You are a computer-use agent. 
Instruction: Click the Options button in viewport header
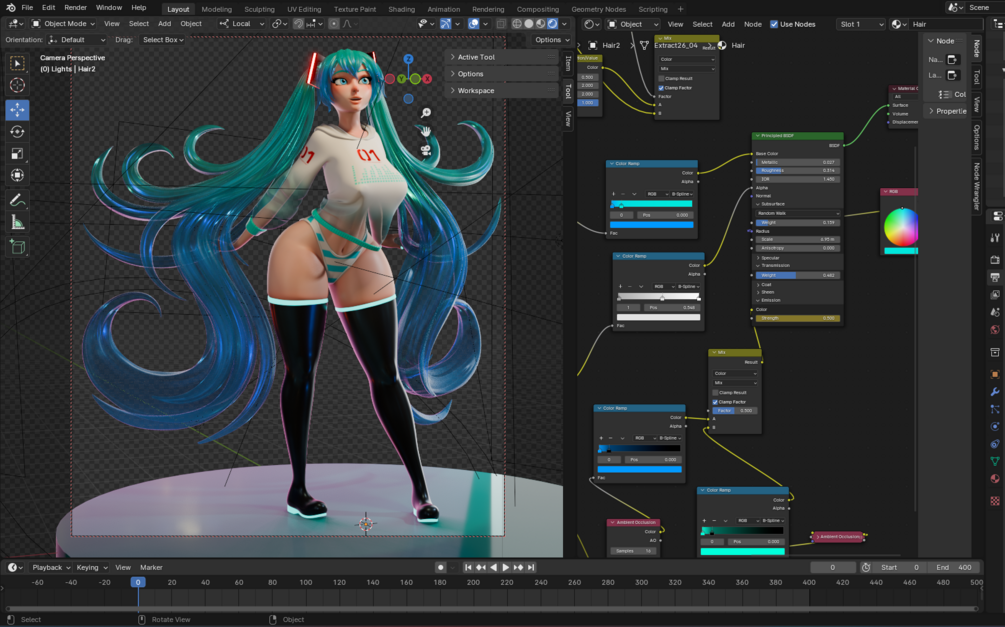click(552, 40)
